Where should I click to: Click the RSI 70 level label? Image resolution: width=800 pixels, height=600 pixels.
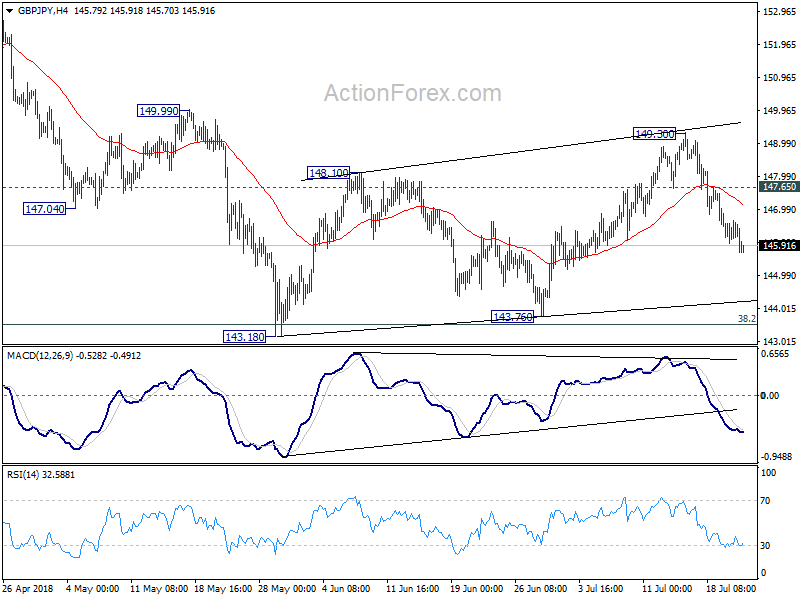(x=765, y=501)
